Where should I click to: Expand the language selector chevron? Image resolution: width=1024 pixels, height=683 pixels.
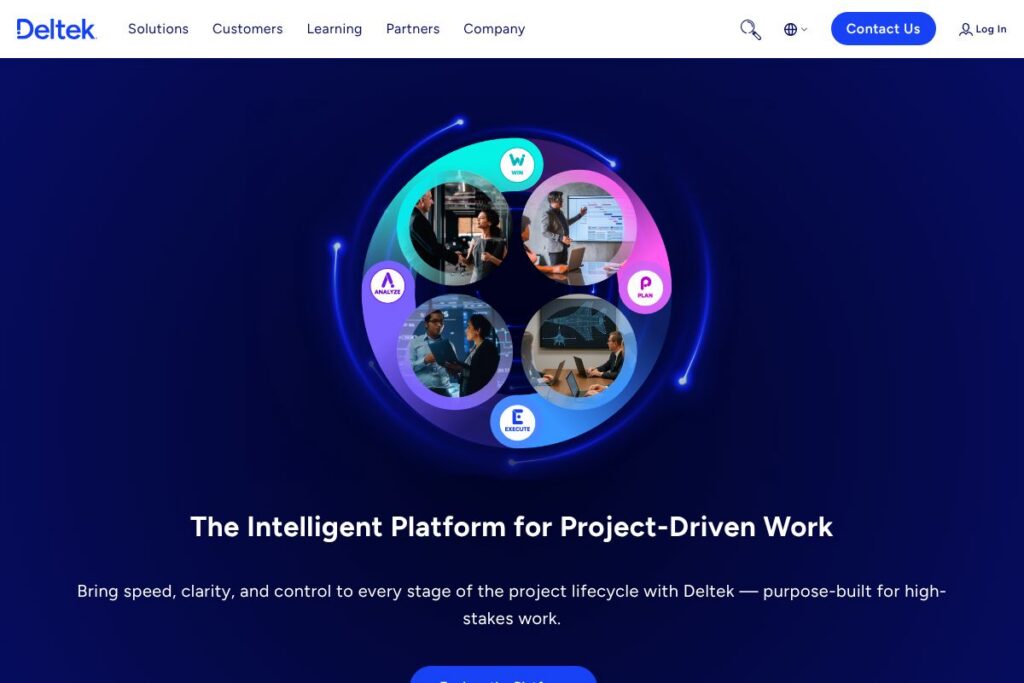804,29
